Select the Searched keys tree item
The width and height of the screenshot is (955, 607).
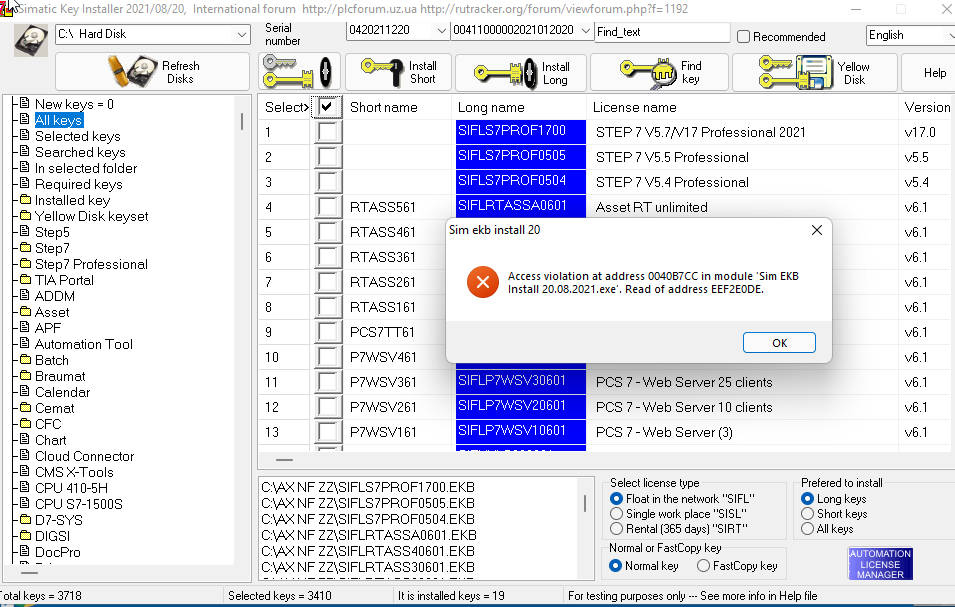tap(80, 152)
